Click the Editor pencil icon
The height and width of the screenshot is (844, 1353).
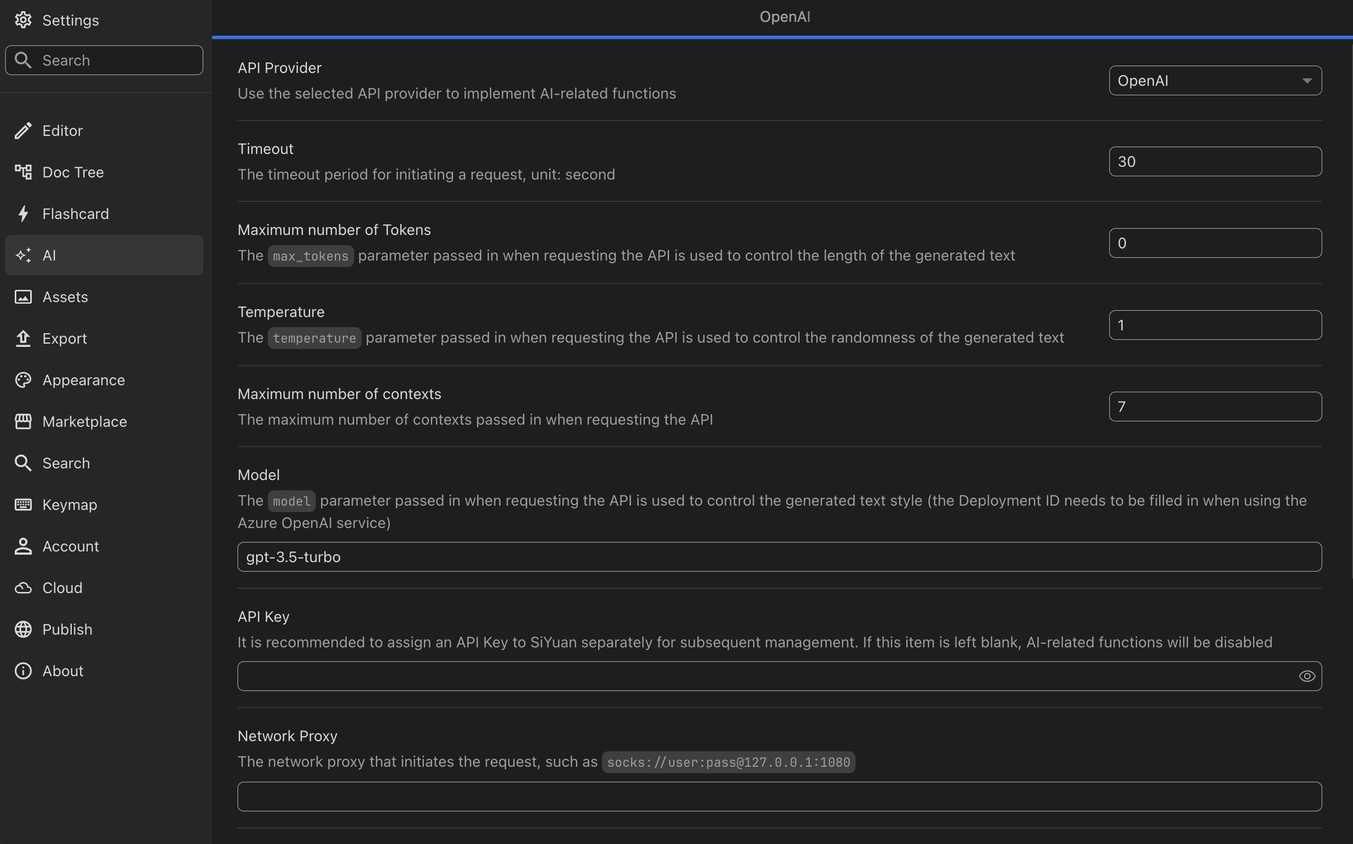pos(23,131)
